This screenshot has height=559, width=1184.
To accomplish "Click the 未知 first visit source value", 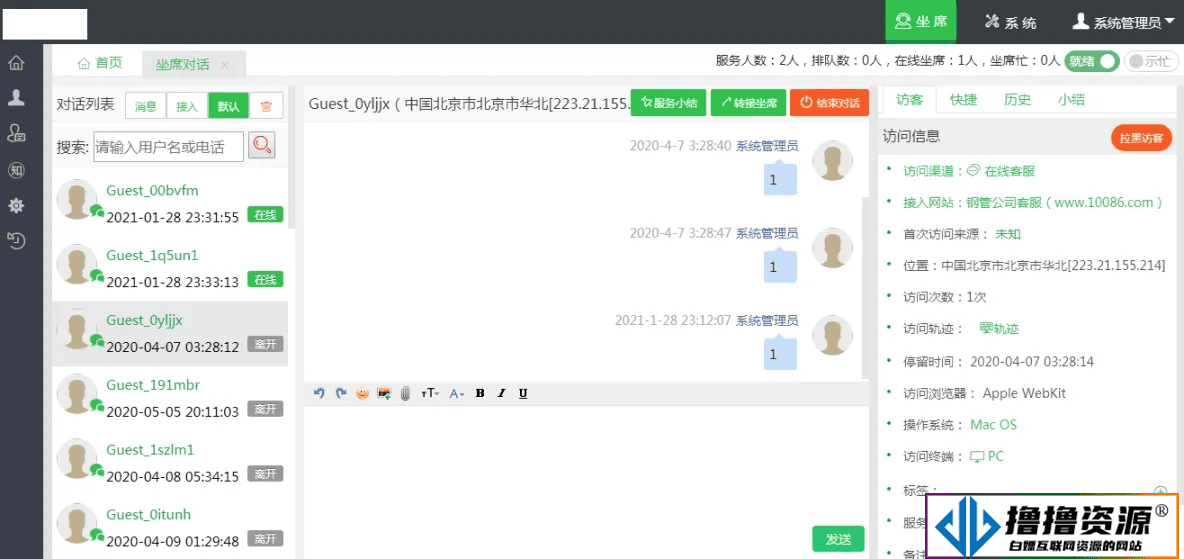I will pyautogui.click(x=1008, y=234).
